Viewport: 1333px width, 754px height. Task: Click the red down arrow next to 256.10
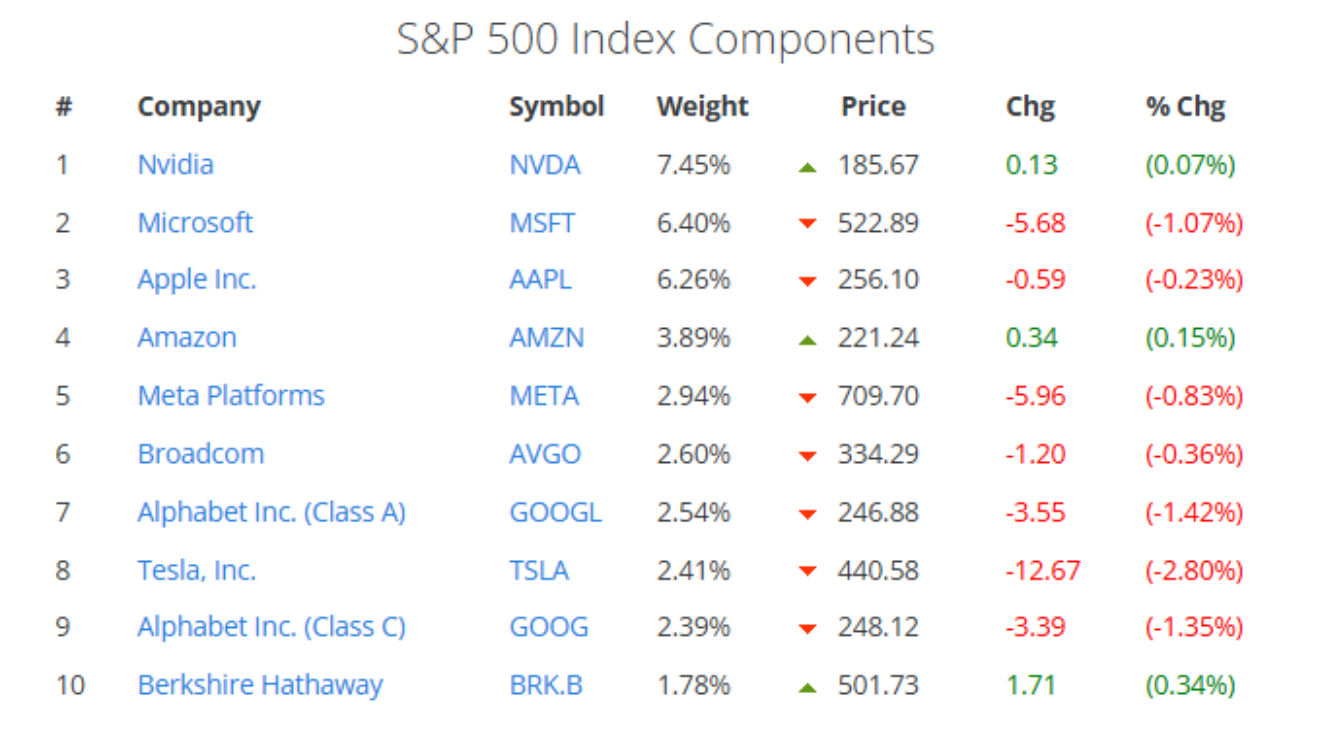[x=808, y=282]
